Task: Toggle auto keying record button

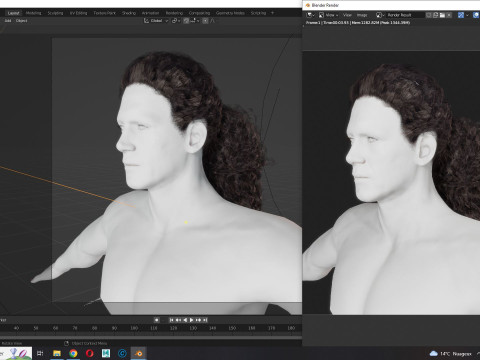Action: 156,320
